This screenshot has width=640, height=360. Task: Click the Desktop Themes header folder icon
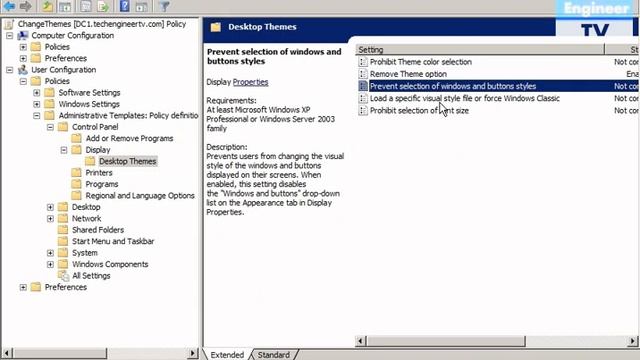[216, 27]
